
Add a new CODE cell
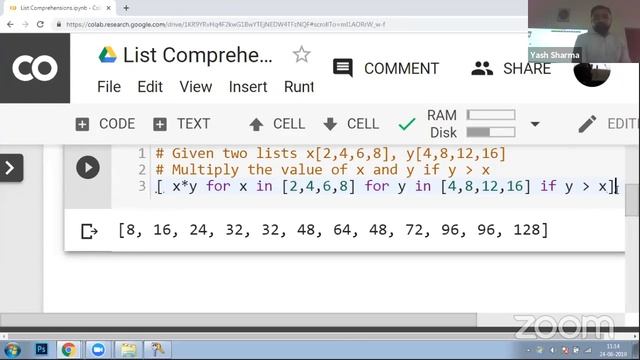click(105, 124)
